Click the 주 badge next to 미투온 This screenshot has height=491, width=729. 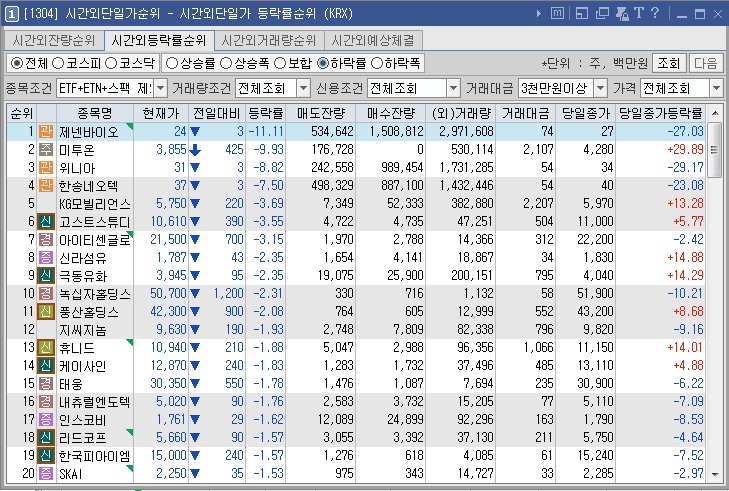point(46,150)
